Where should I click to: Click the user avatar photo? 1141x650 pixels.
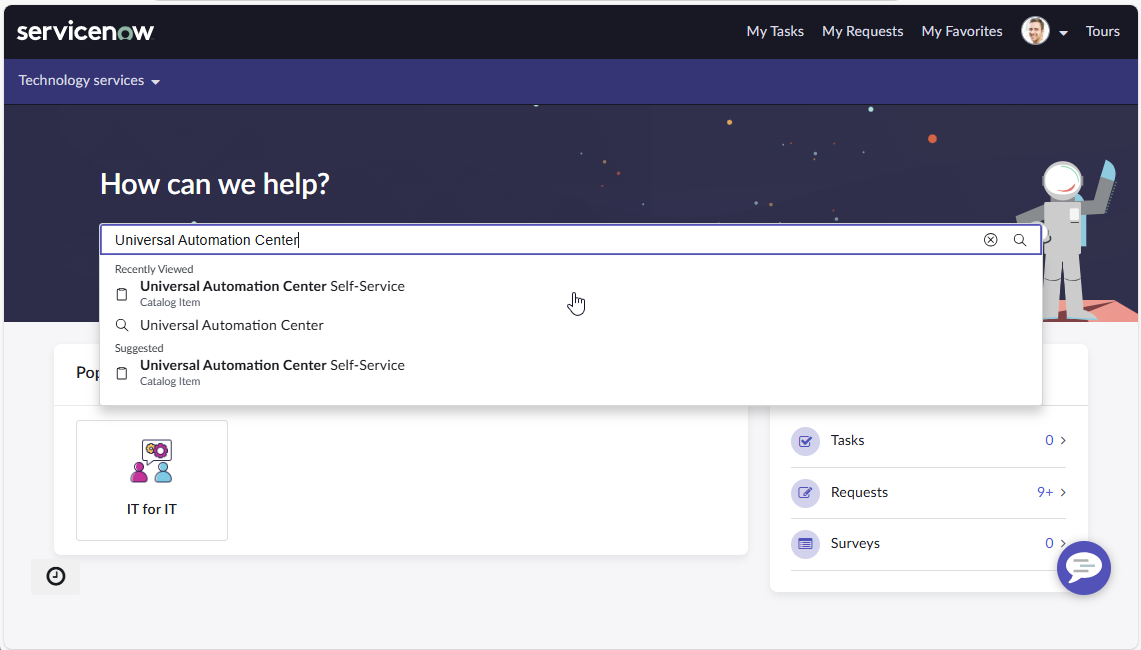pos(1035,31)
